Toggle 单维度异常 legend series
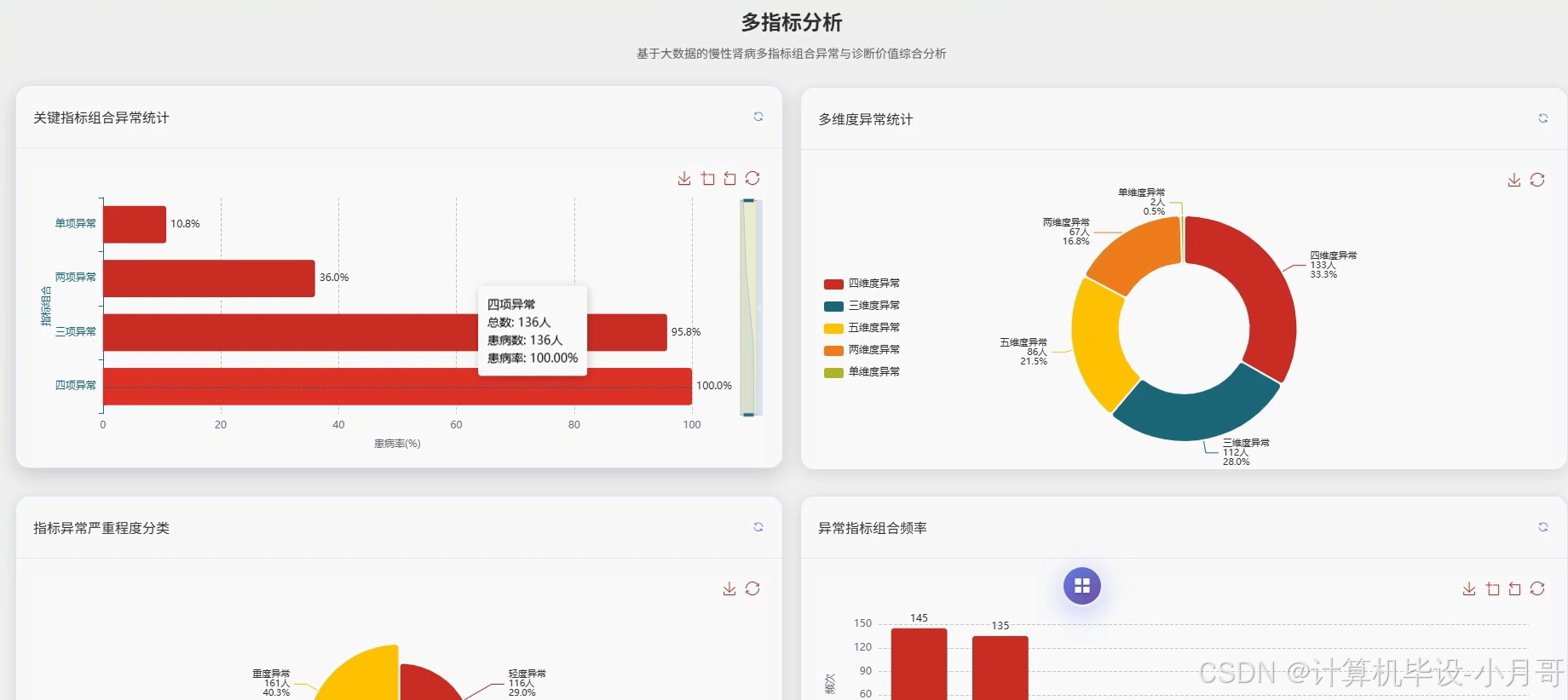This screenshot has height=700, width=1568. point(862,372)
